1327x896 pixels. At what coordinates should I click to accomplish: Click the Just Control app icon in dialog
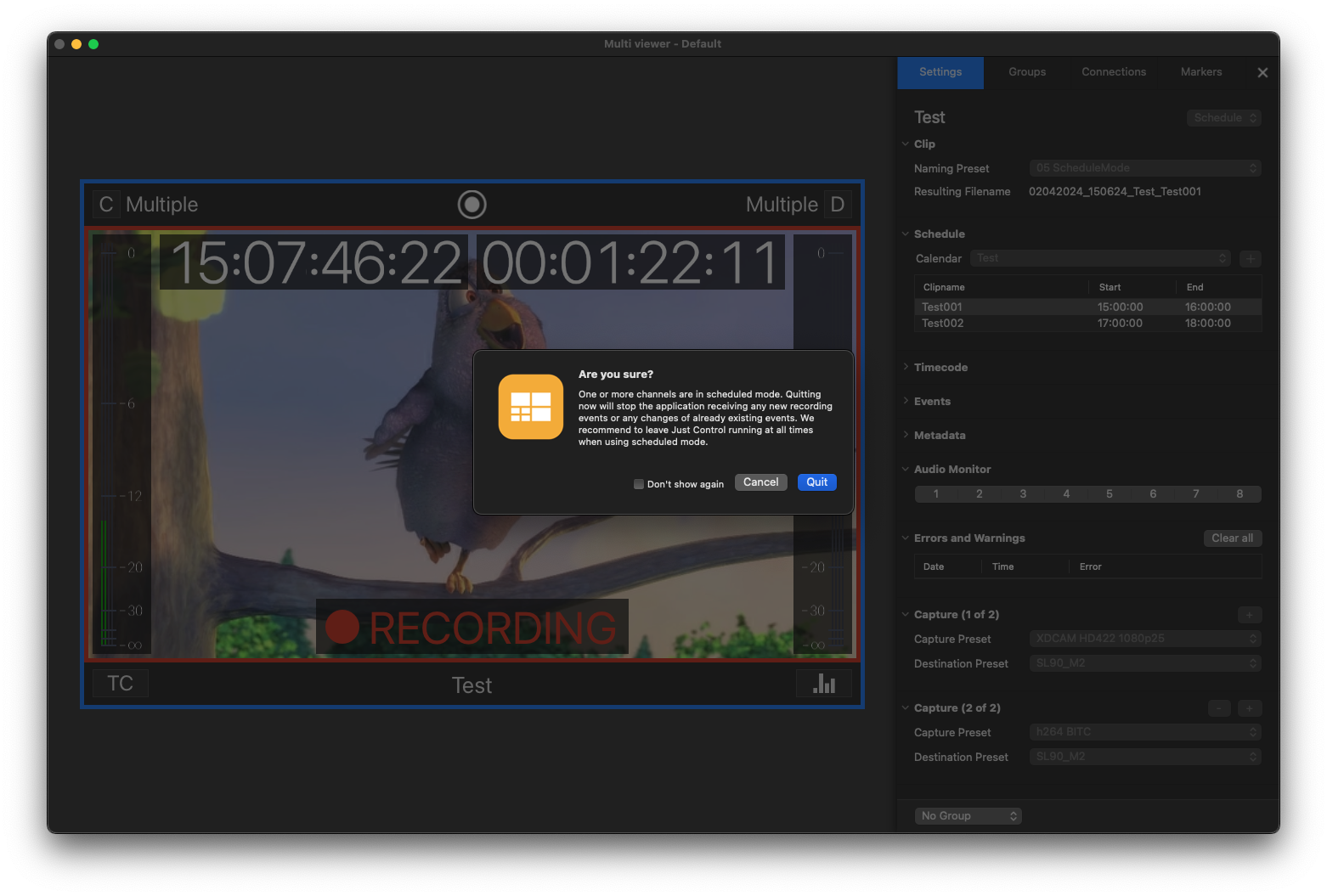(x=531, y=407)
